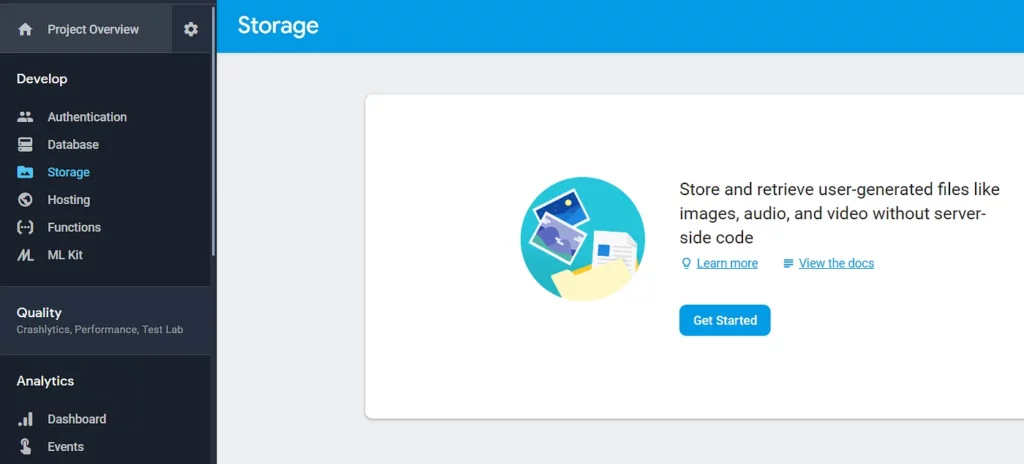Click the Storage folder icon in sidebar
The height and width of the screenshot is (464, 1024).
(x=25, y=172)
